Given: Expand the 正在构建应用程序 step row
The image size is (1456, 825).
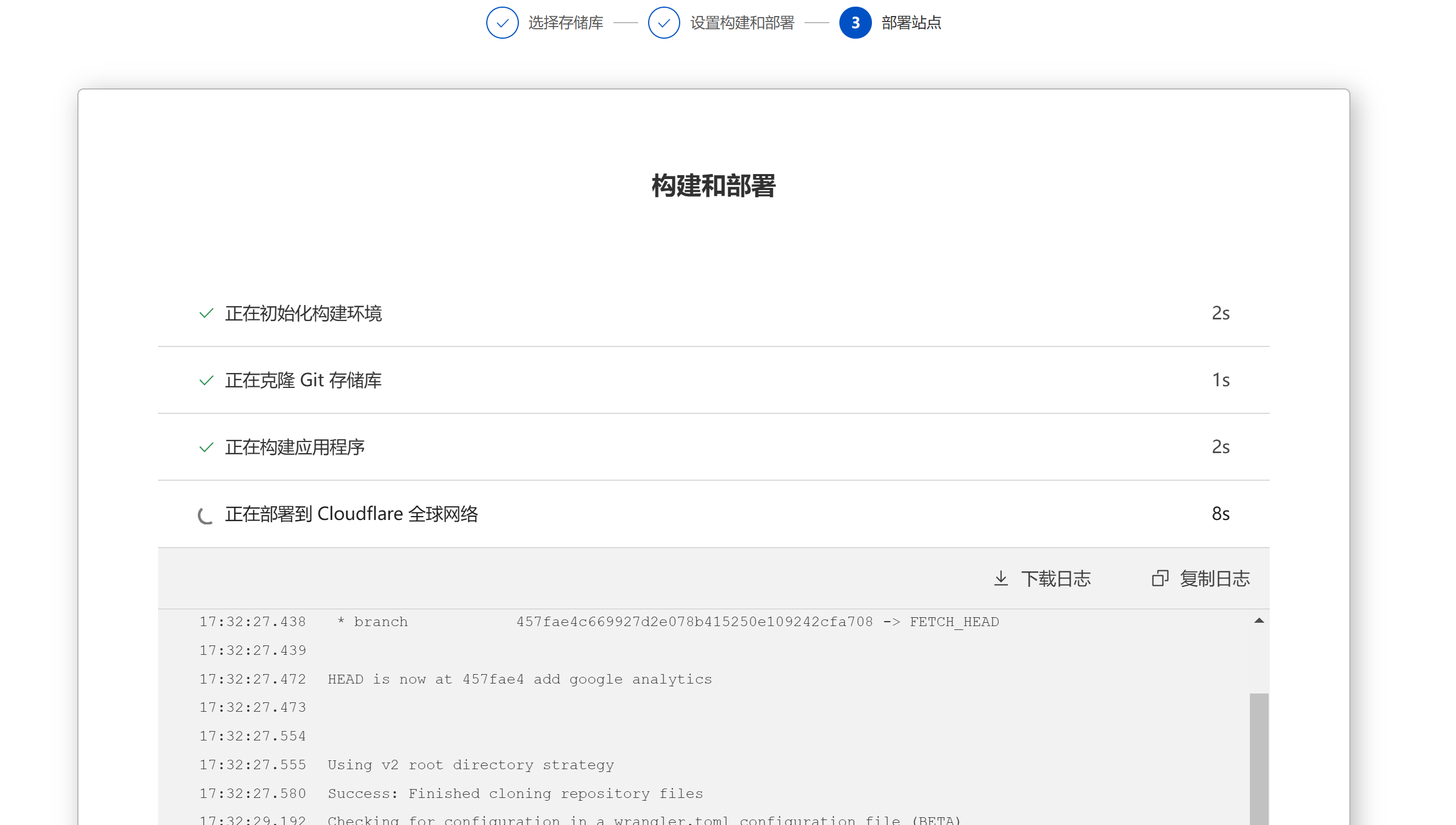Looking at the screenshot, I should [713, 447].
